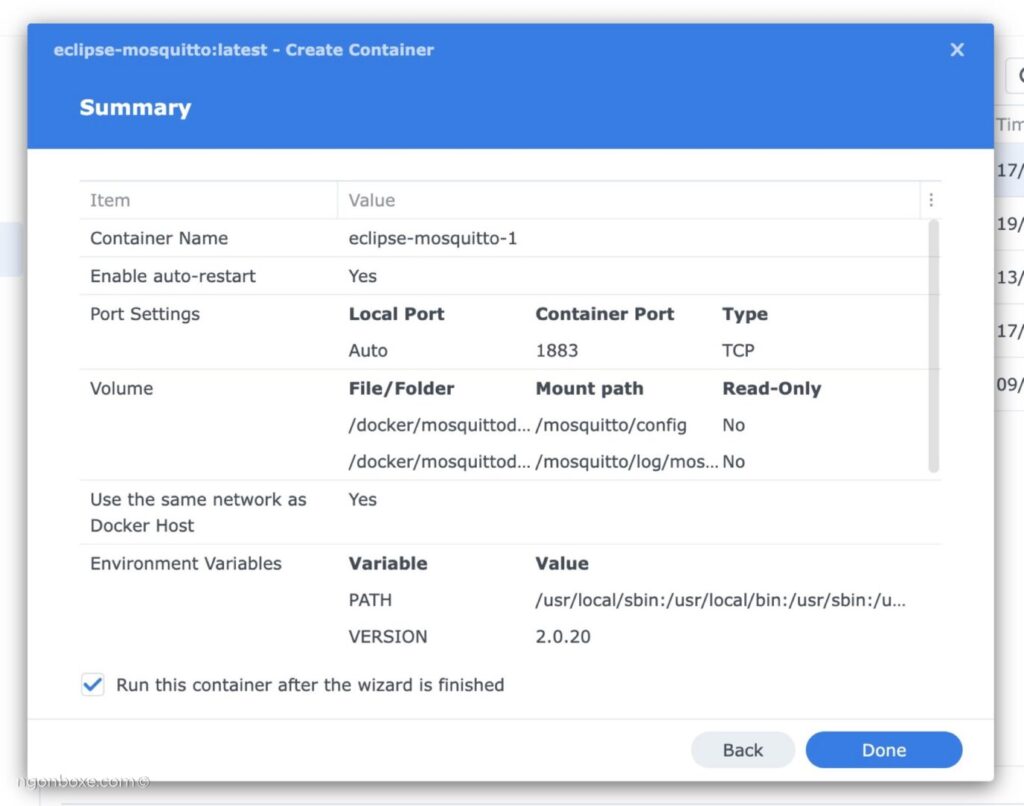
Task: Select Use the same network as Docker Host
Action: (198, 513)
